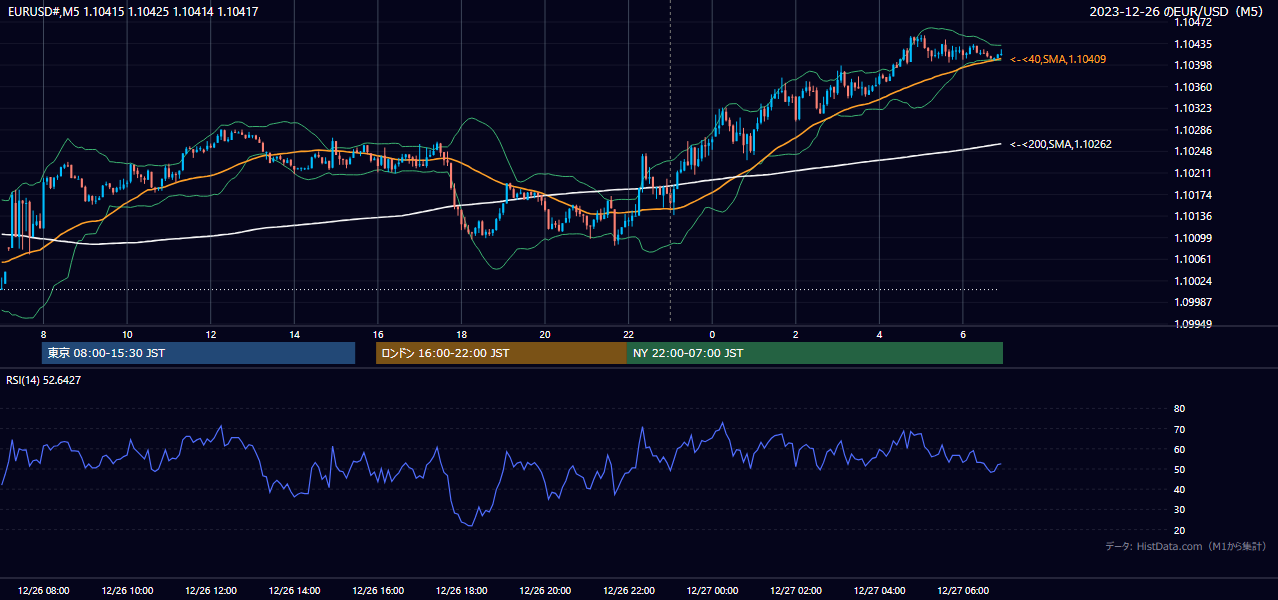Click the RSI 70 level label
This screenshot has width=1278, height=600.
pos(1179,429)
